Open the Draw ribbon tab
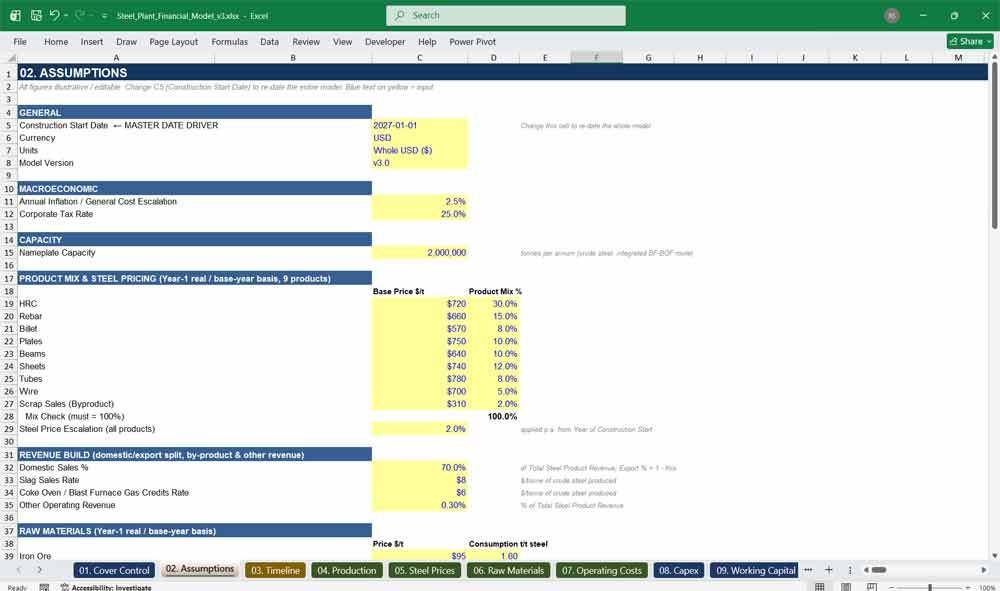The width and height of the screenshot is (1000, 591). click(126, 41)
